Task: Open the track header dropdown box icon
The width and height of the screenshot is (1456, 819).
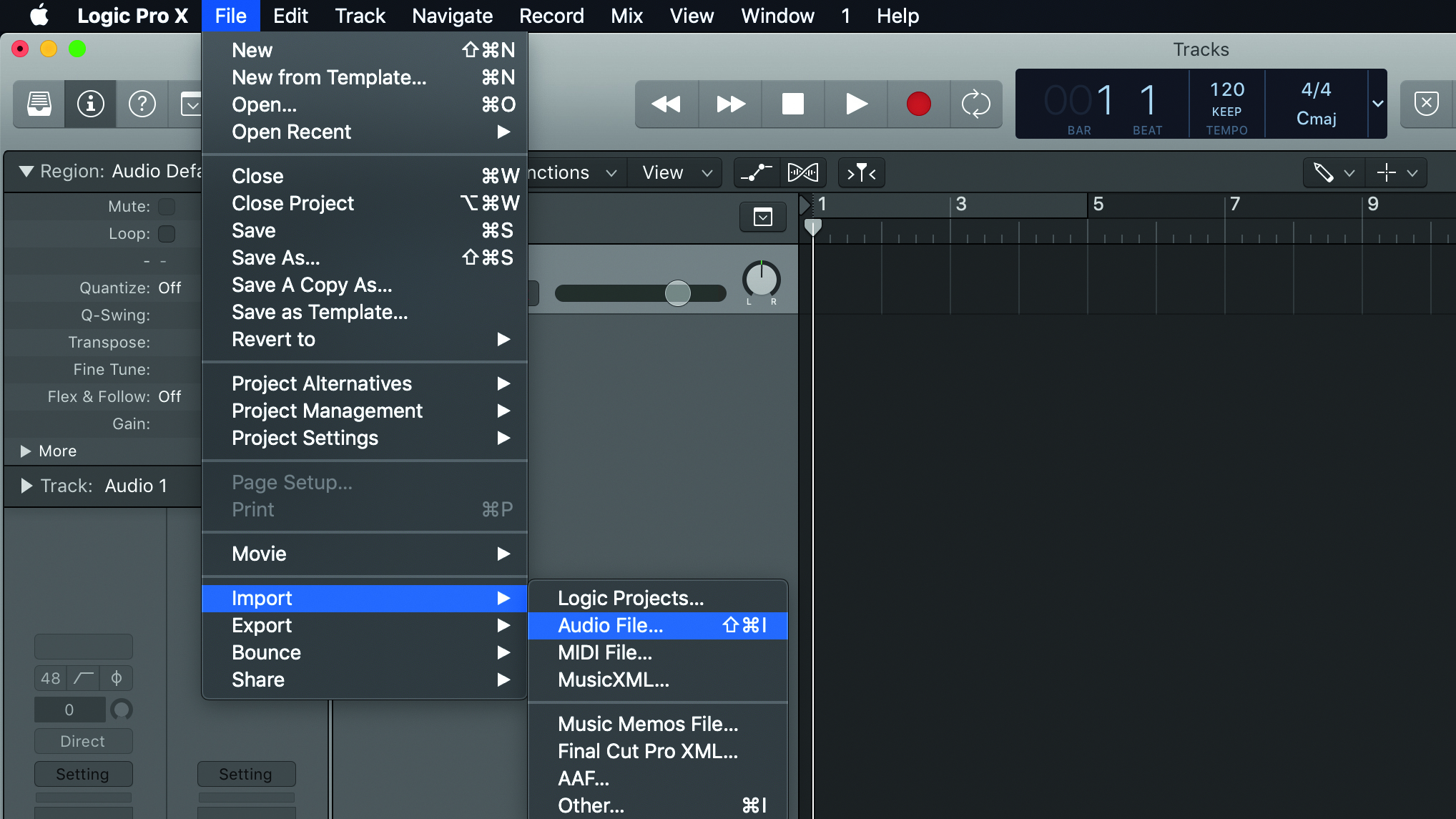Action: (763, 217)
